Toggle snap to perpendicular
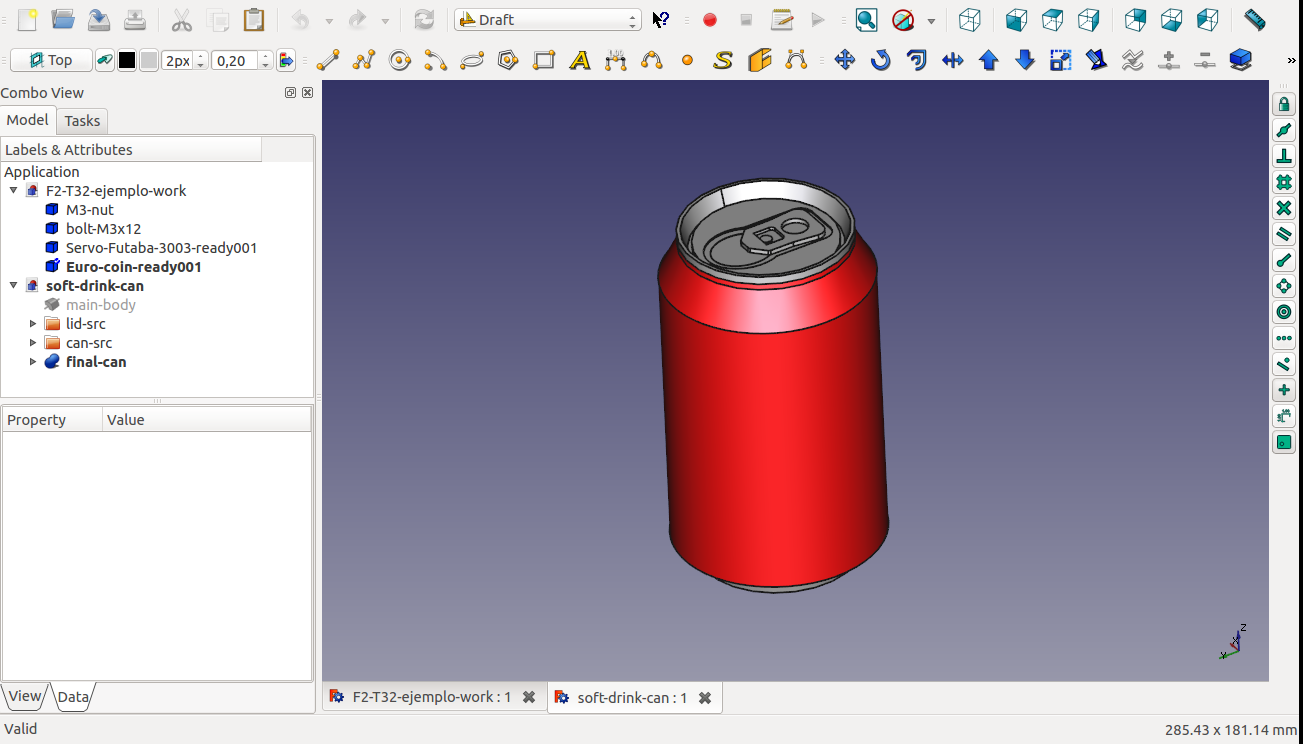Viewport: 1303px width, 744px height. (x=1284, y=157)
